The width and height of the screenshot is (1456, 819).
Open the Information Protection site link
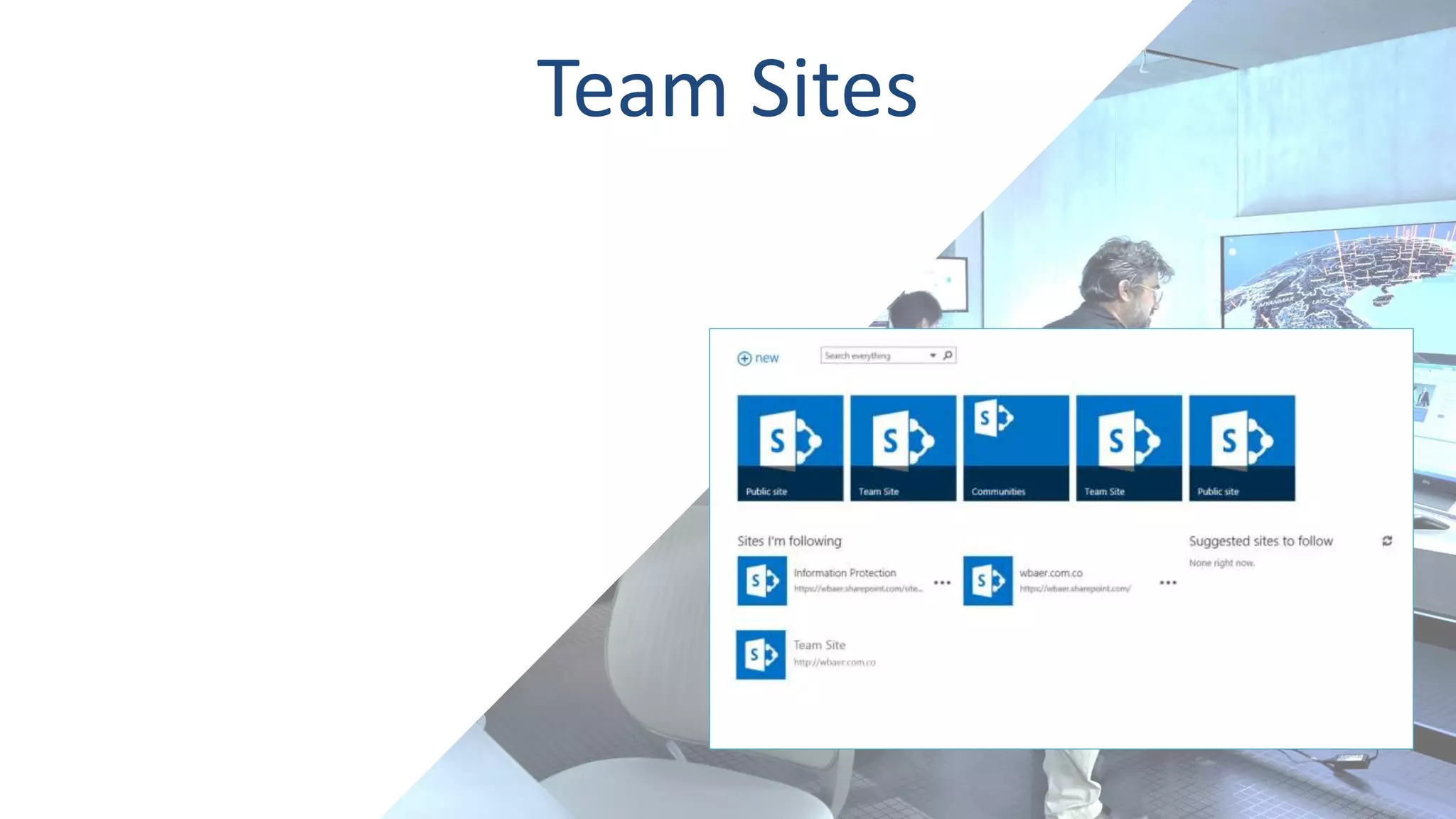click(x=845, y=573)
